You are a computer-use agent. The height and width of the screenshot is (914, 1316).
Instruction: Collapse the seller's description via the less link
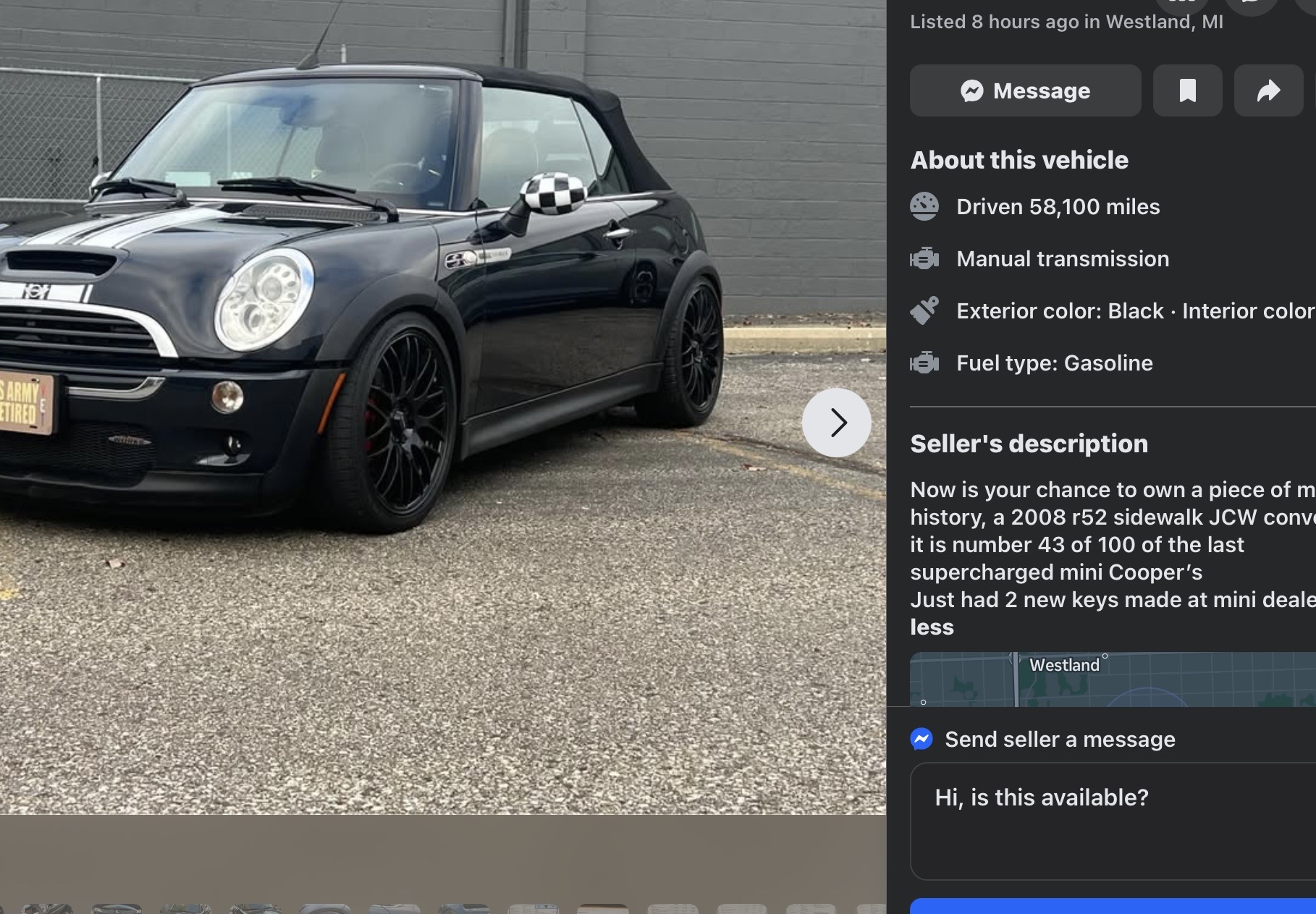pyautogui.click(x=932, y=627)
